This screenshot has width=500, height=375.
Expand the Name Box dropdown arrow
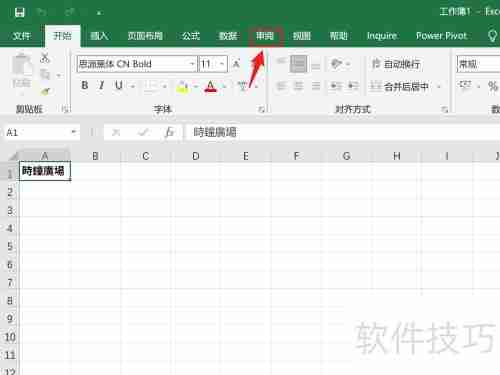pos(74,132)
